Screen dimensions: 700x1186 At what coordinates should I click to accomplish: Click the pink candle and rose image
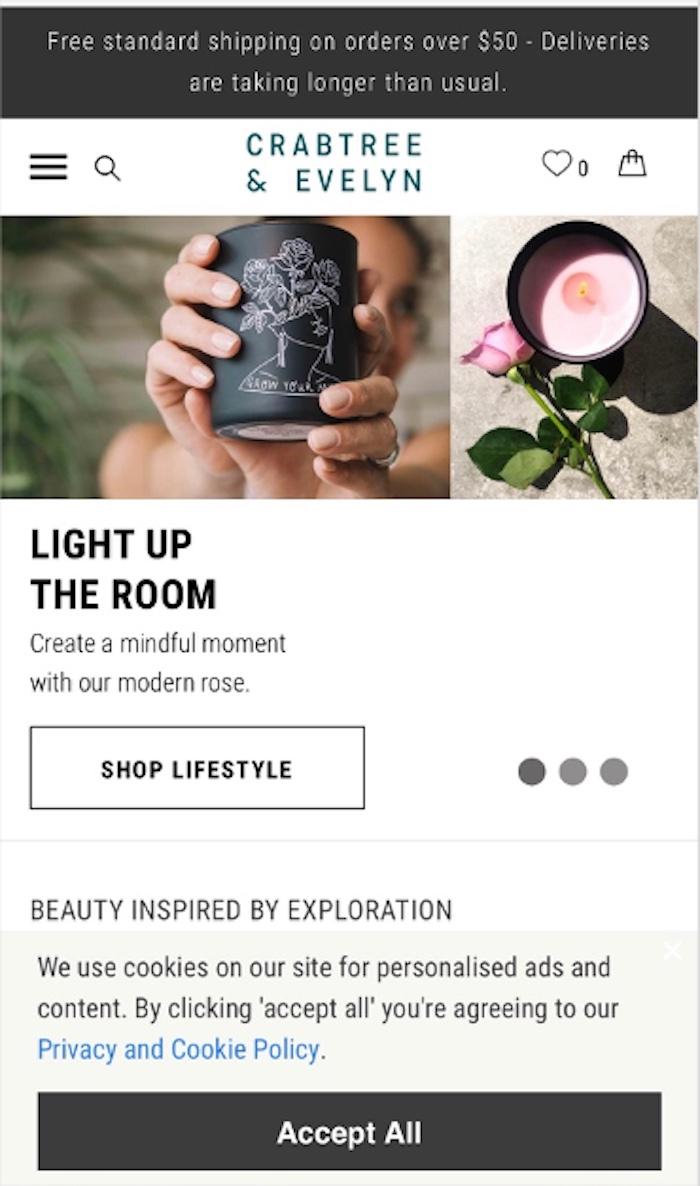click(574, 357)
